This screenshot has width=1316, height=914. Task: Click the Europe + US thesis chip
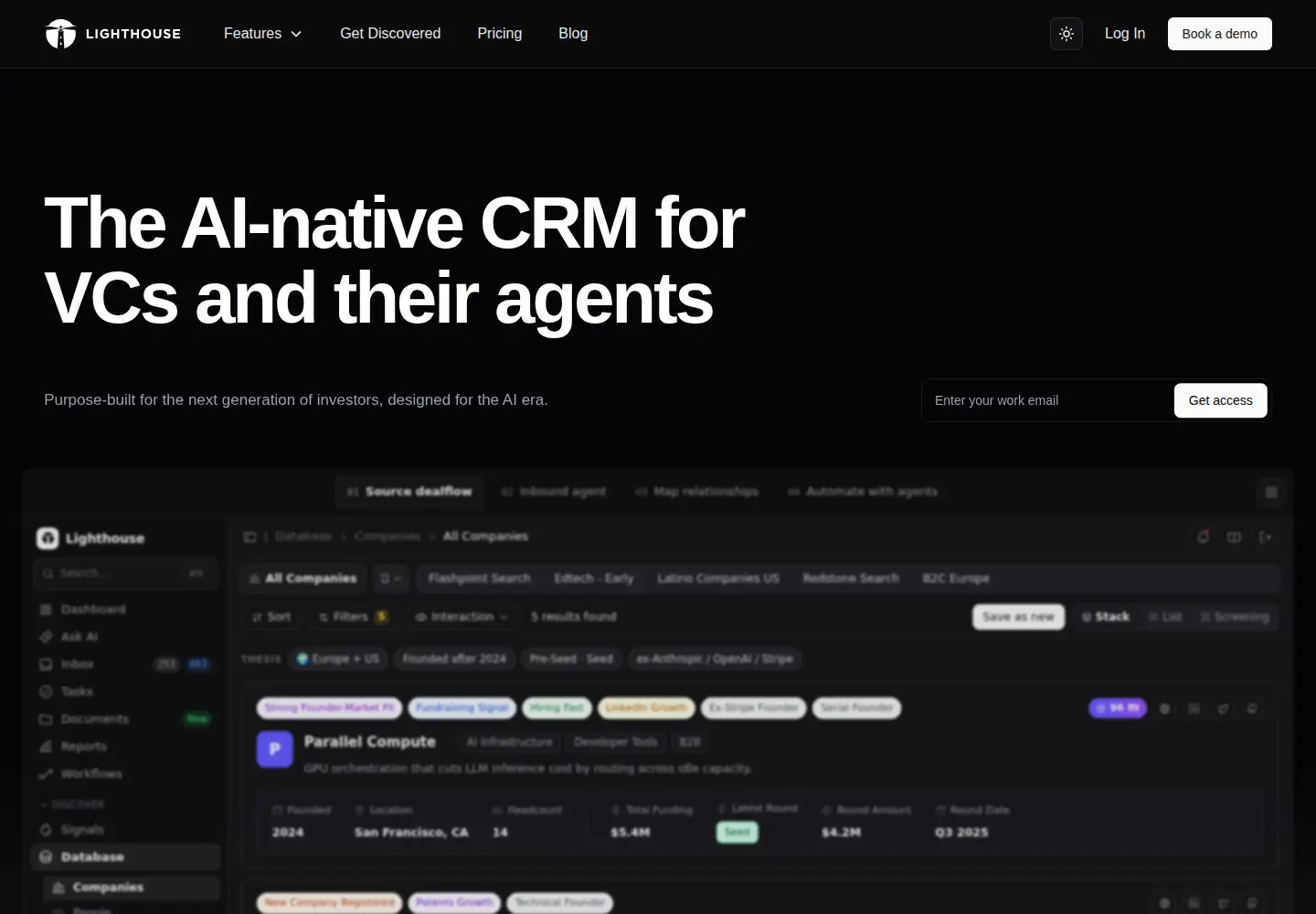coord(337,659)
